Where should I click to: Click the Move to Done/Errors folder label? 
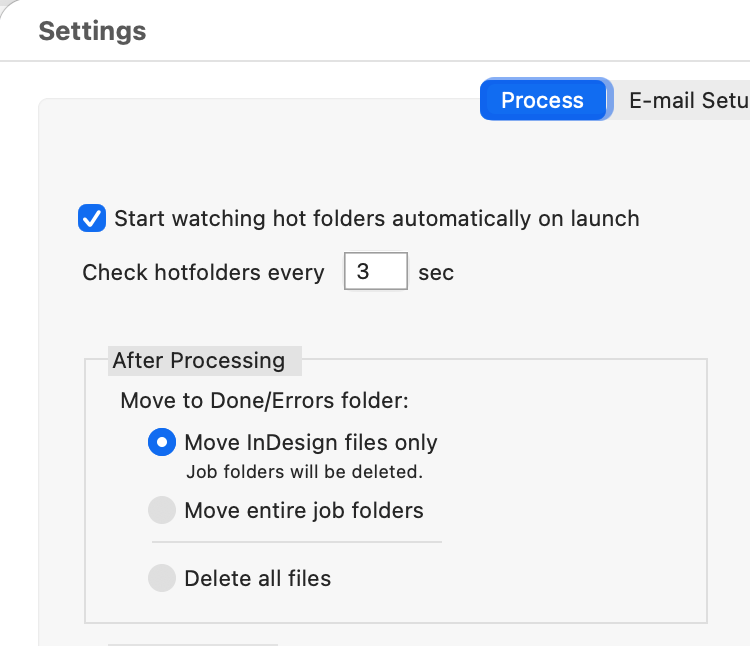[x=265, y=400]
